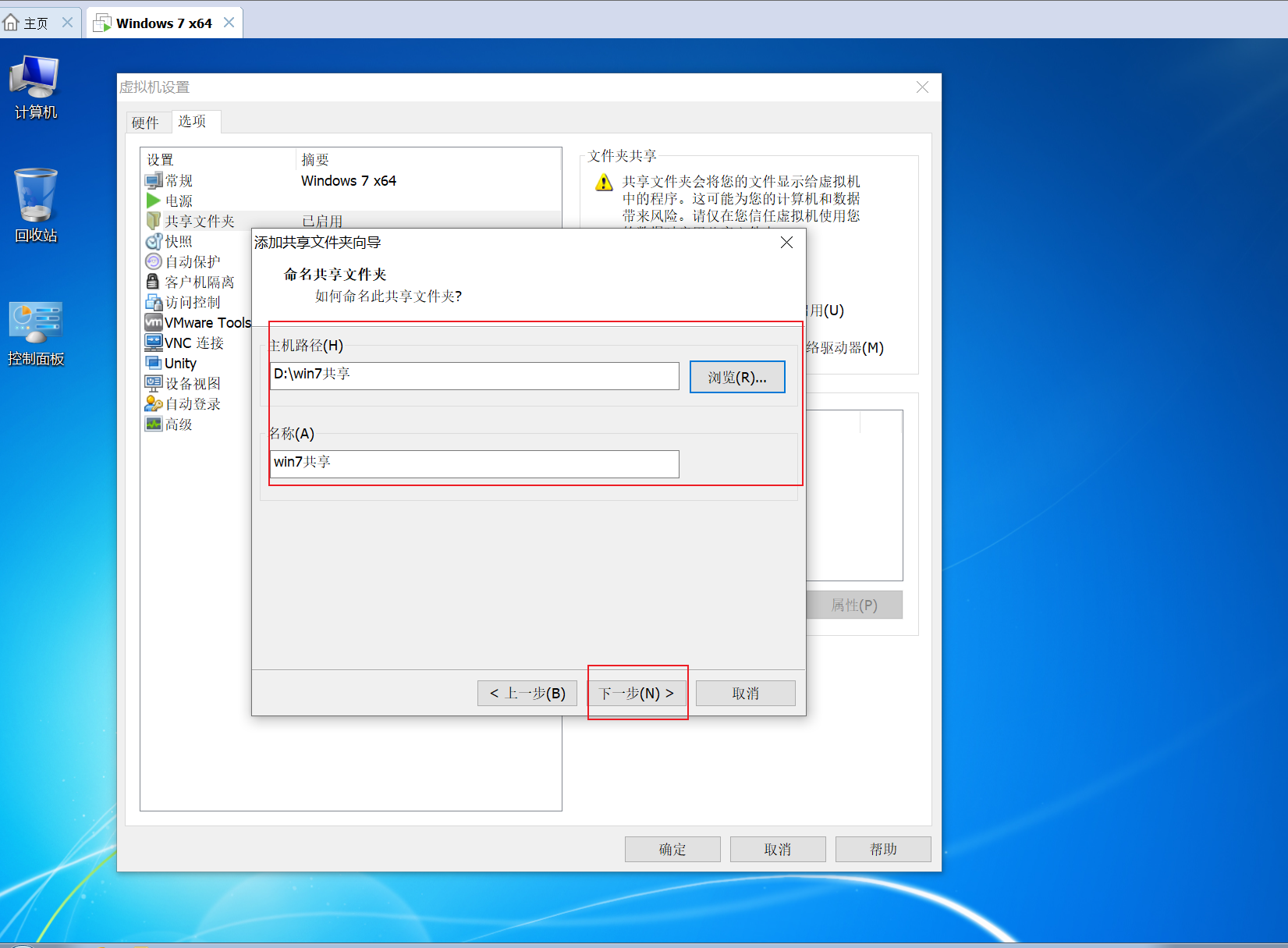Go back with 上一步(B) button
The width and height of the screenshot is (1288, 948).
[527, 693]
